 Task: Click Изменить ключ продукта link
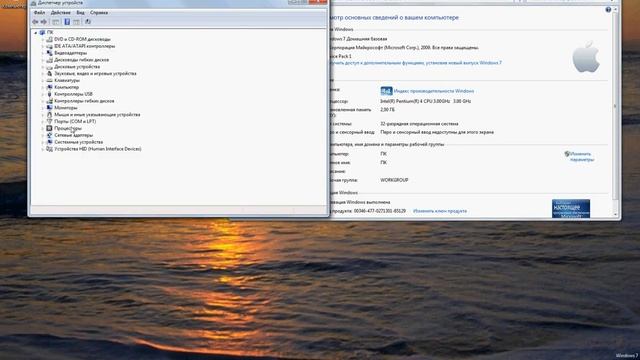pos(440,211)
